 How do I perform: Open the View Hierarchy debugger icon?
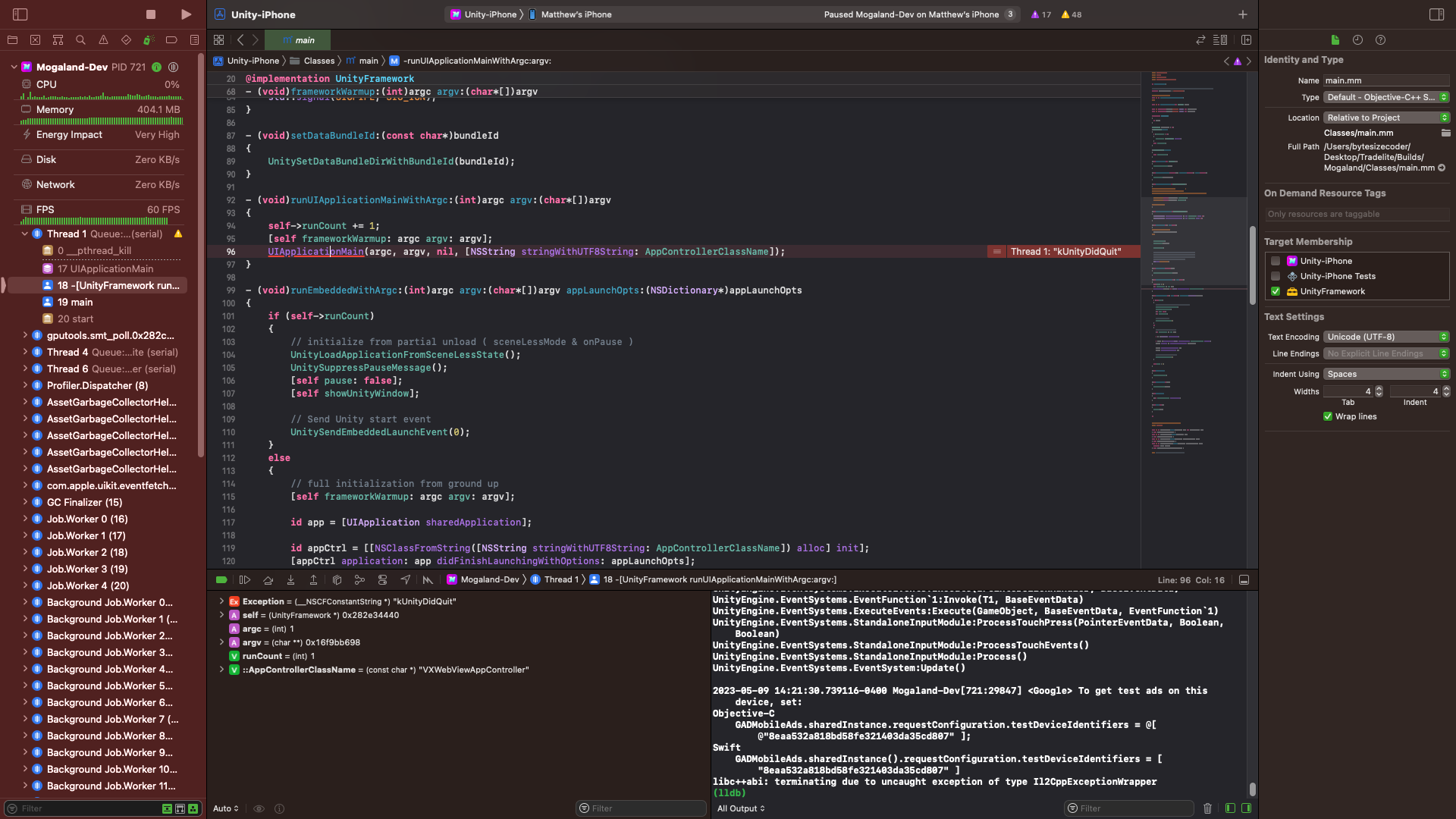pos(337,579)
